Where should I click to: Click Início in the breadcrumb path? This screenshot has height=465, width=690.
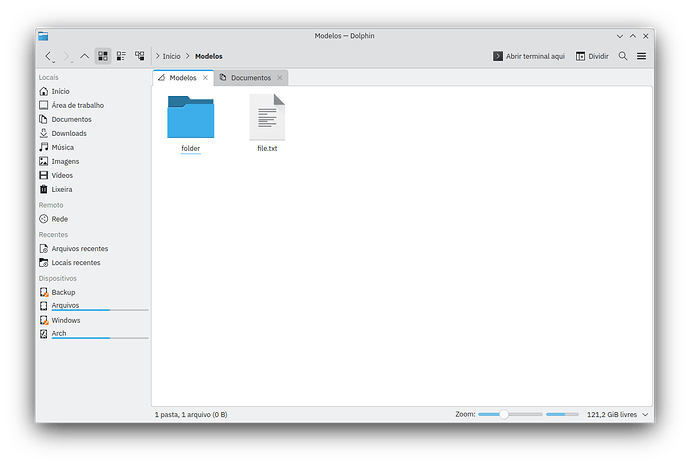click(x=172, y=56)
